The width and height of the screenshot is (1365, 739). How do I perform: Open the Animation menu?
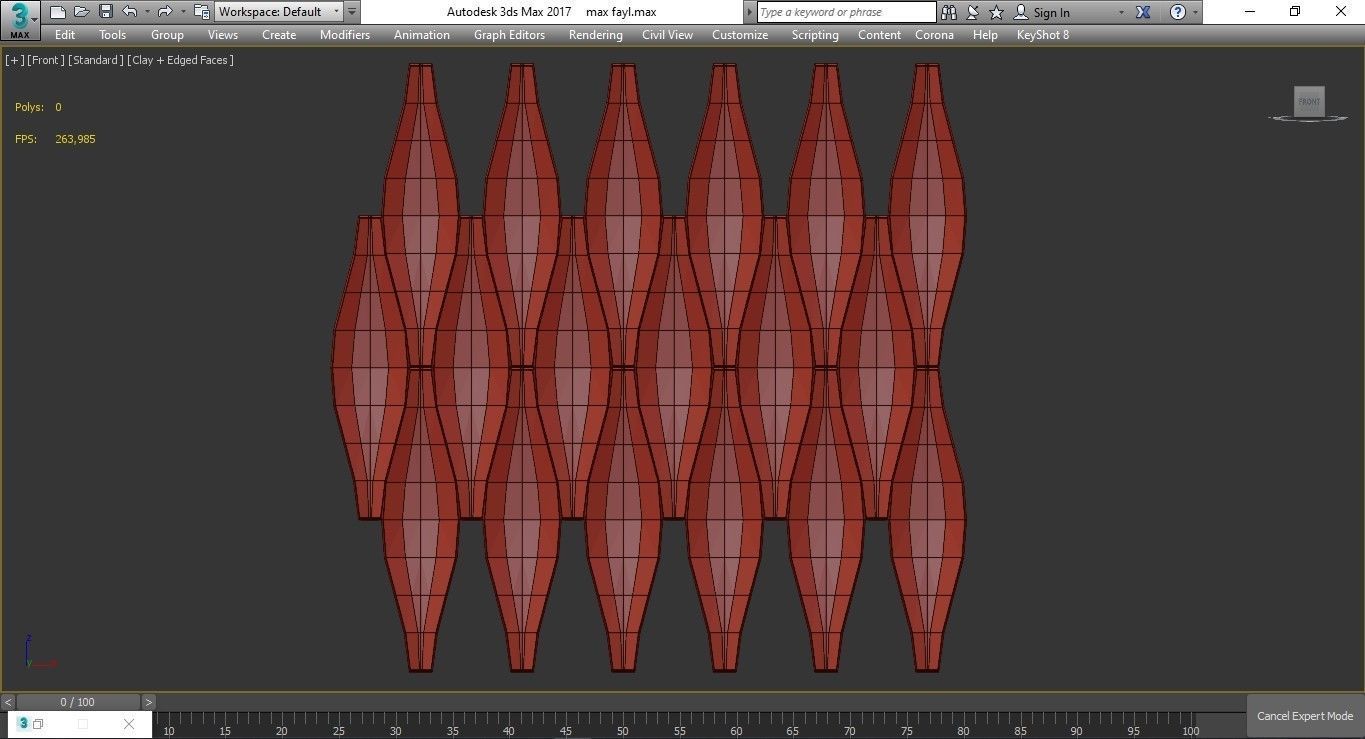[x=422, y=35]
